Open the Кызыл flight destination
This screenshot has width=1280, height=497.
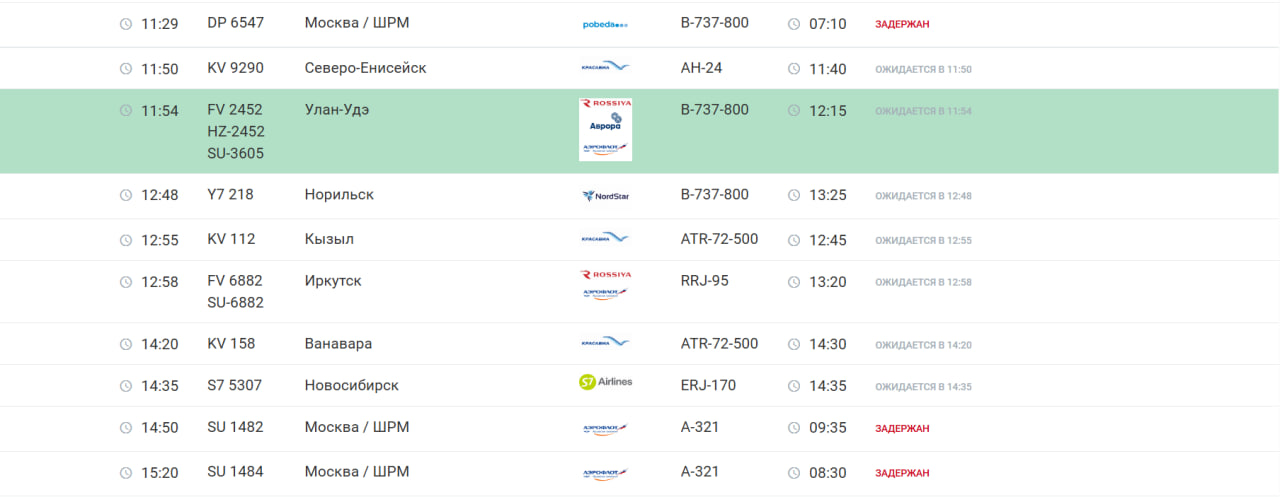point(329,240)
